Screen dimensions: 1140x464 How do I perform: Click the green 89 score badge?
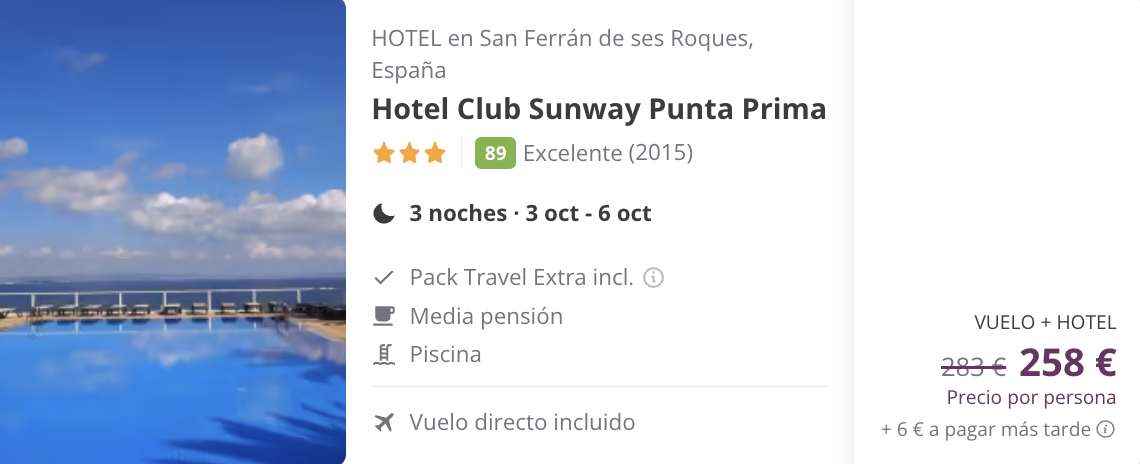click(495, 154)
